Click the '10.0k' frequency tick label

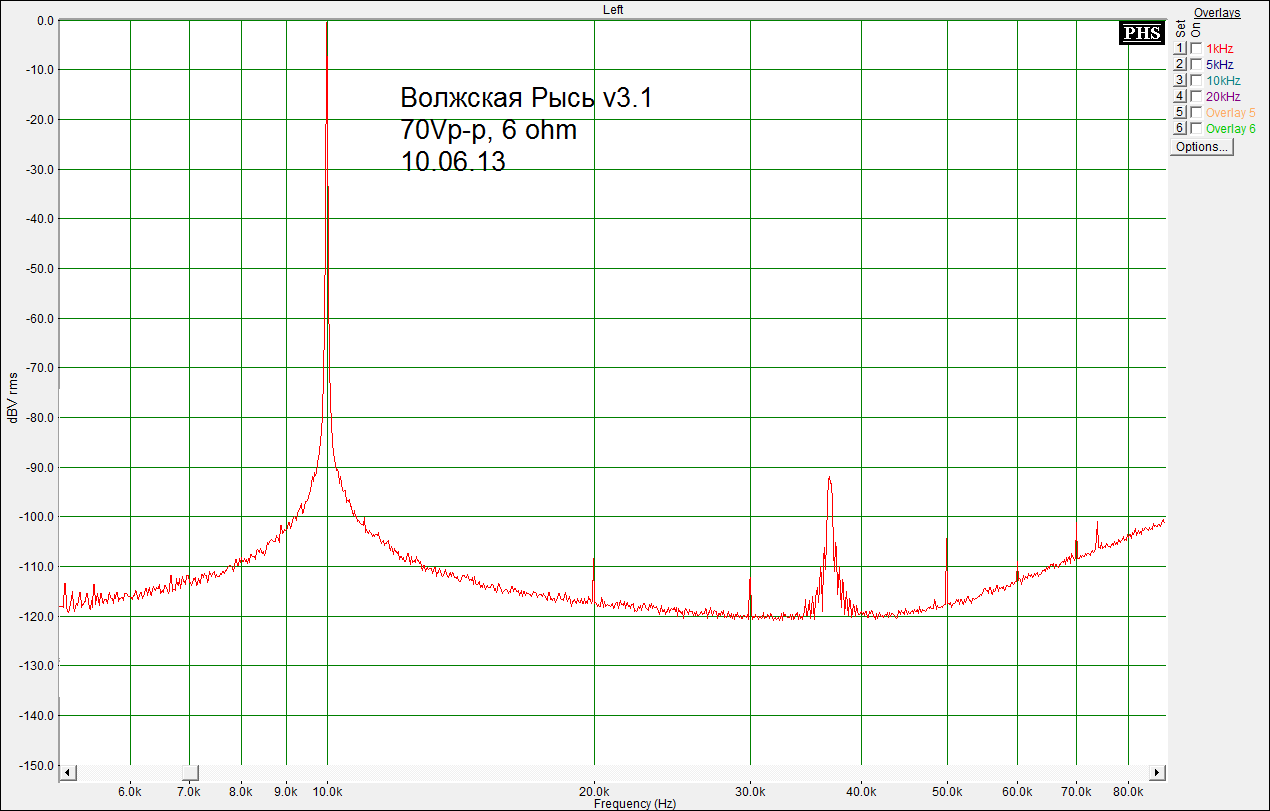coord(328,791)
